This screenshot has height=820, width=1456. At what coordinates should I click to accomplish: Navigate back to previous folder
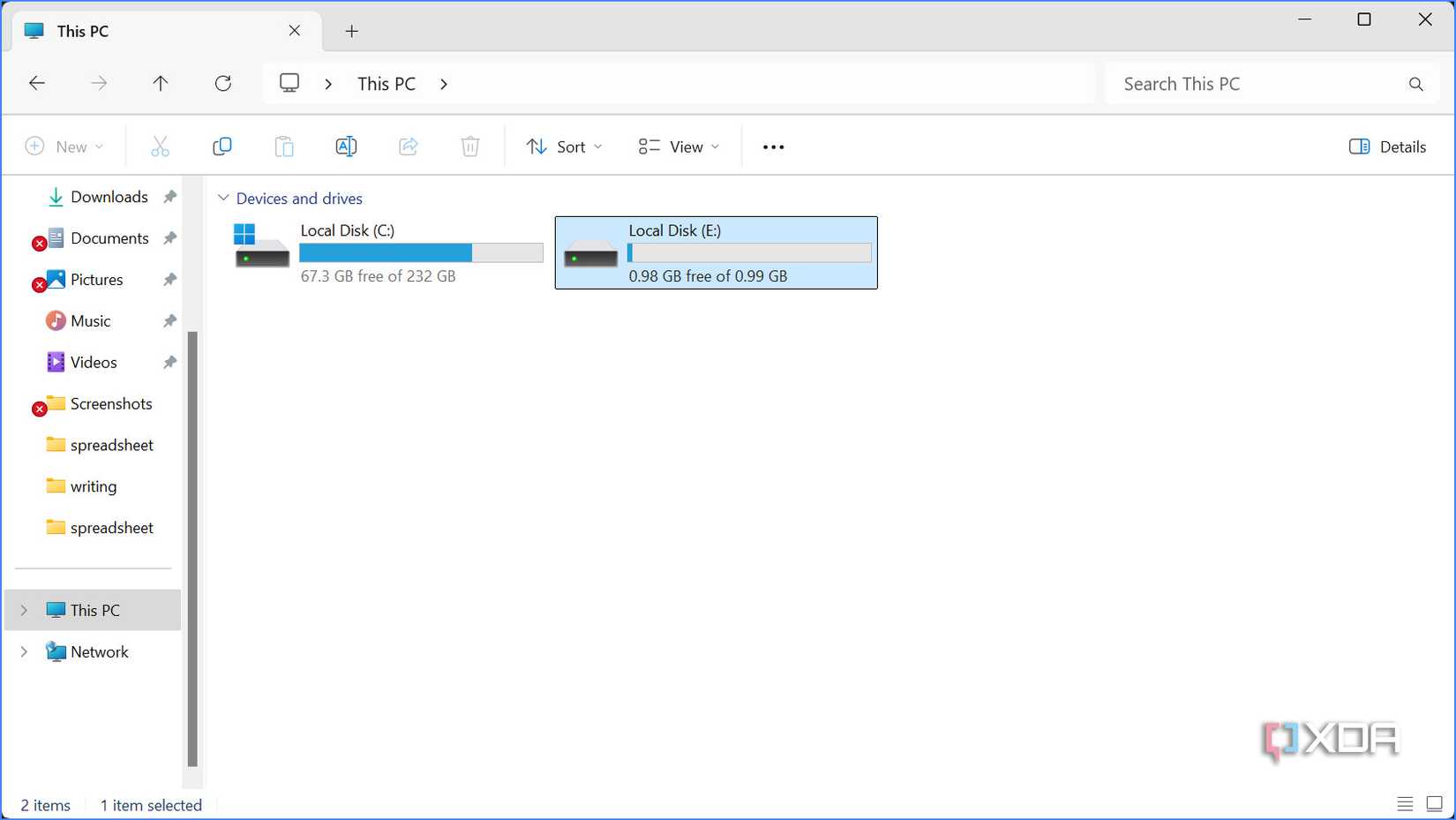tap(36, 83)
